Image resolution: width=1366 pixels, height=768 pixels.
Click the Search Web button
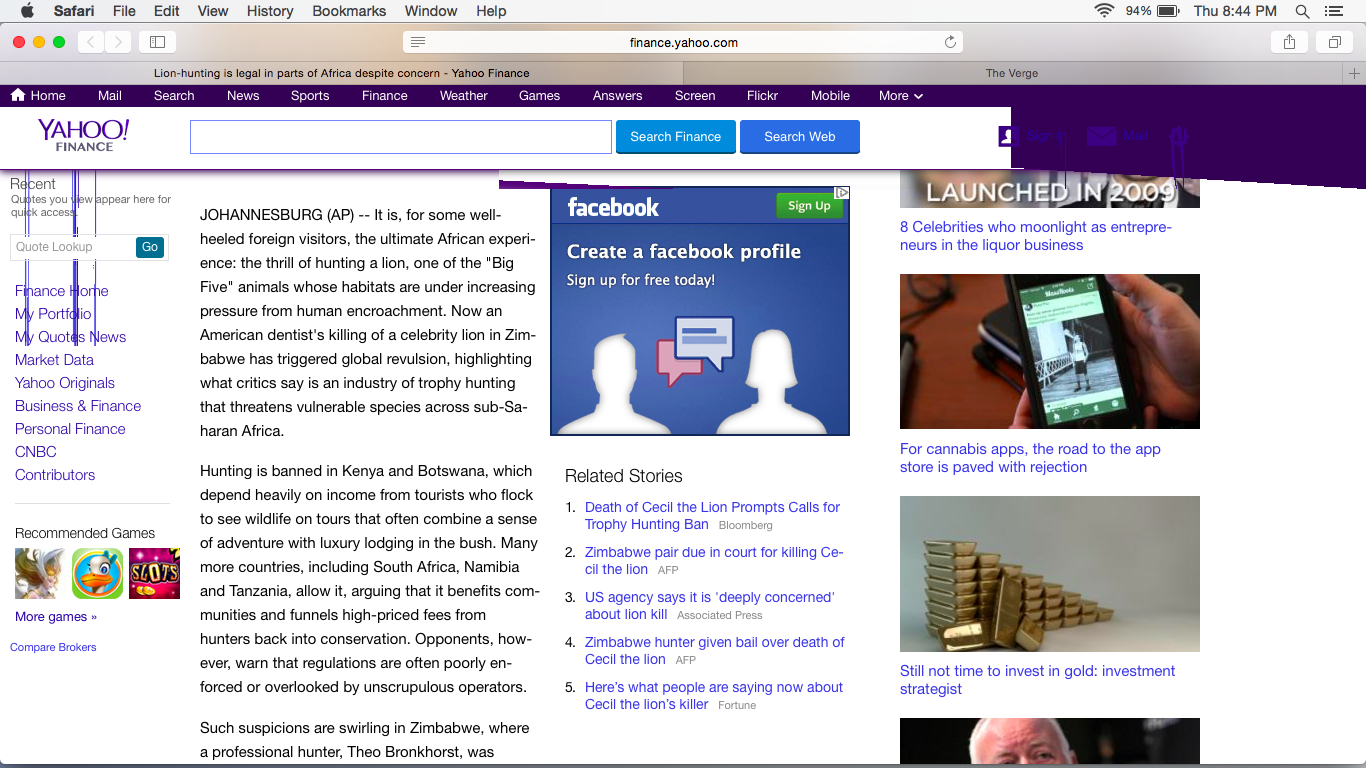(800, 137)
